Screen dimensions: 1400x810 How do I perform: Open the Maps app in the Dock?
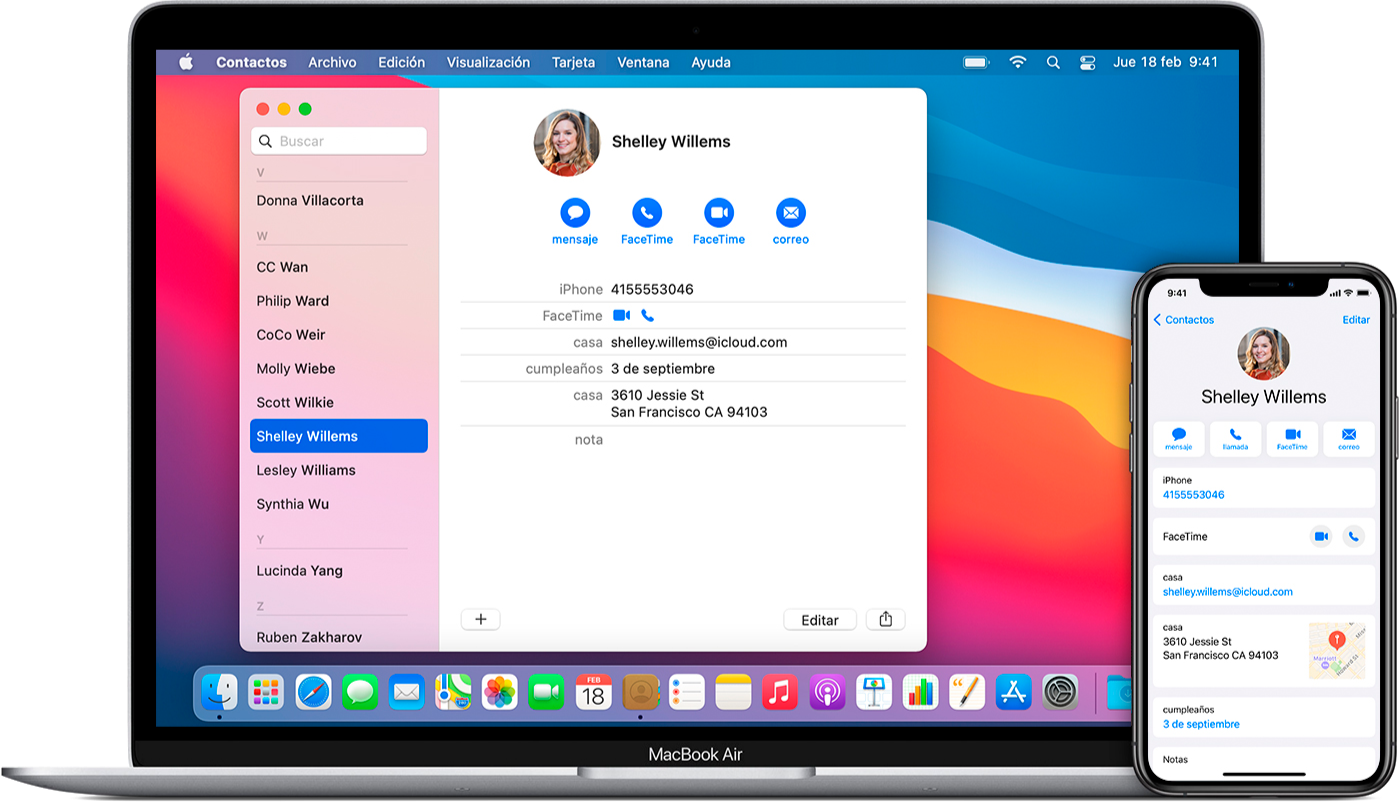coord(453,692)
